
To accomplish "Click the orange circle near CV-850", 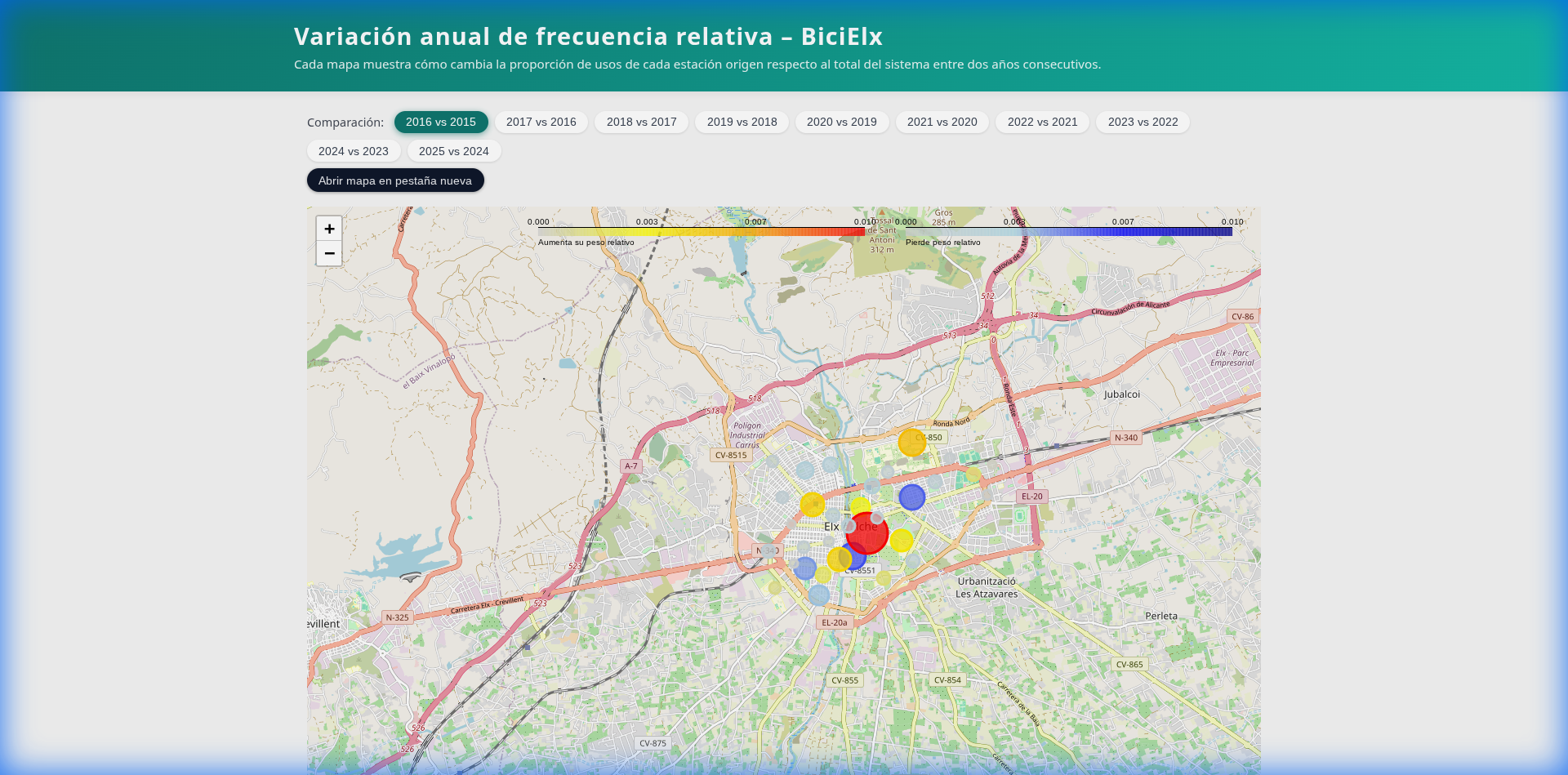I will [x=911, y=443].
